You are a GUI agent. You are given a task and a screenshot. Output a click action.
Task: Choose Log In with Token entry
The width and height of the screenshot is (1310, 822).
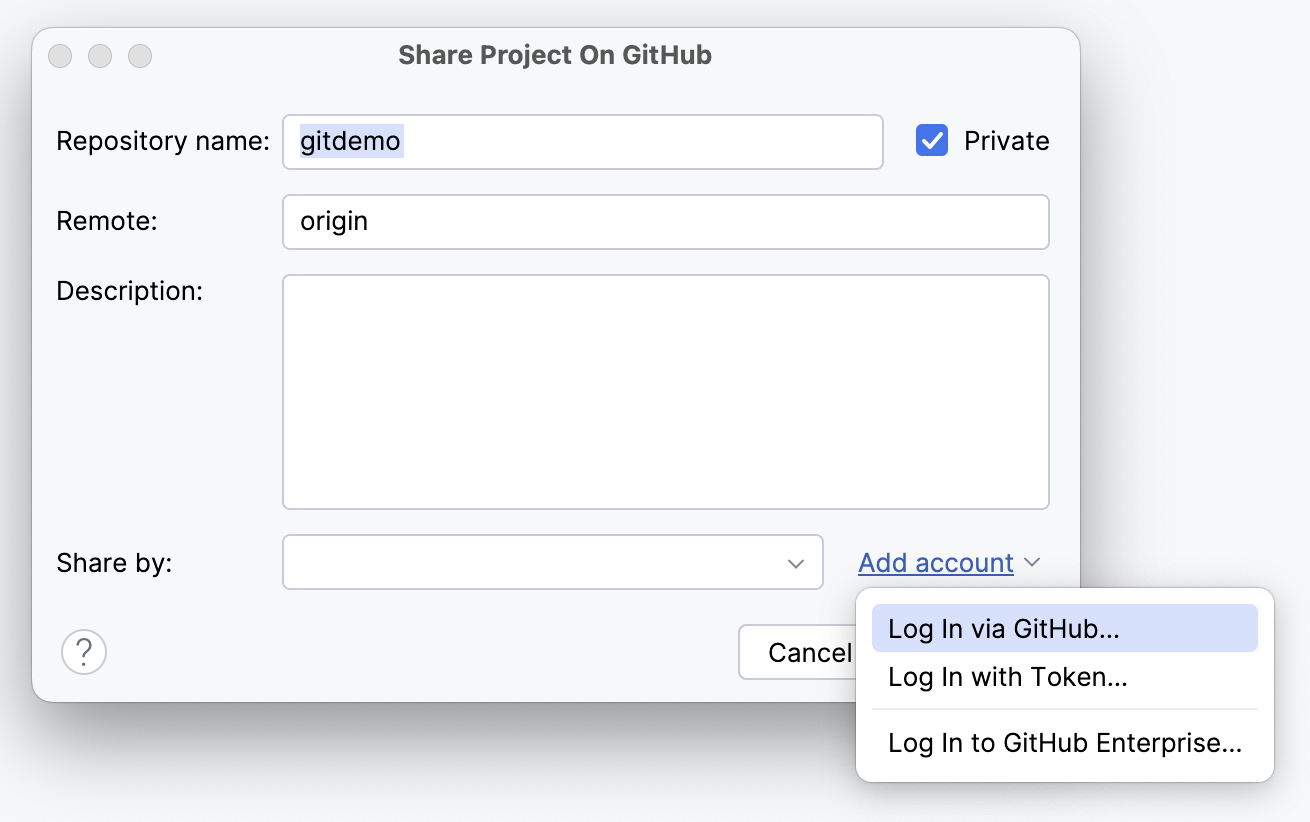1007,677
